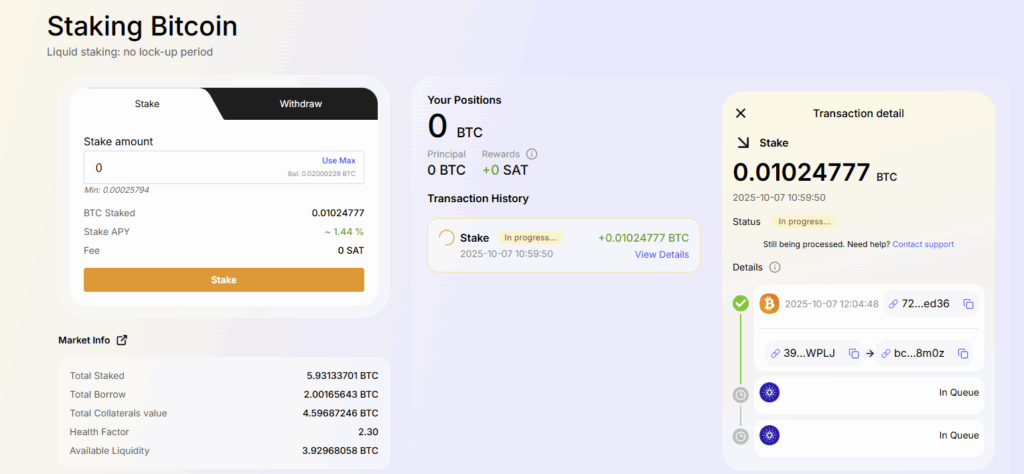Click Use Max in stake amount
The width and height of the screenshot is (1024, 474).
(x=338, y=160)
